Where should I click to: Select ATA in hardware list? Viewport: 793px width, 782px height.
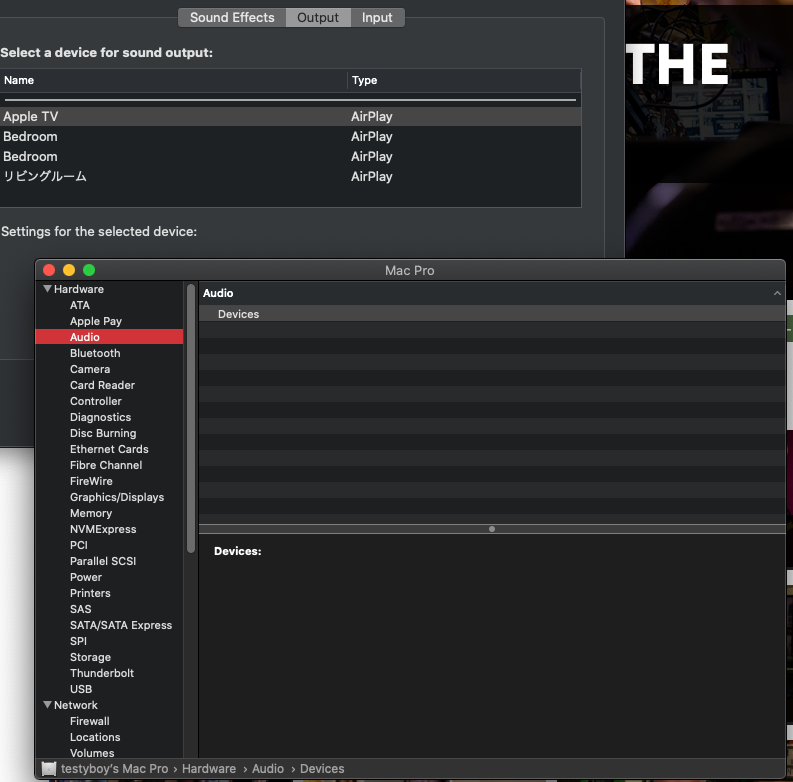pos(80,305)
